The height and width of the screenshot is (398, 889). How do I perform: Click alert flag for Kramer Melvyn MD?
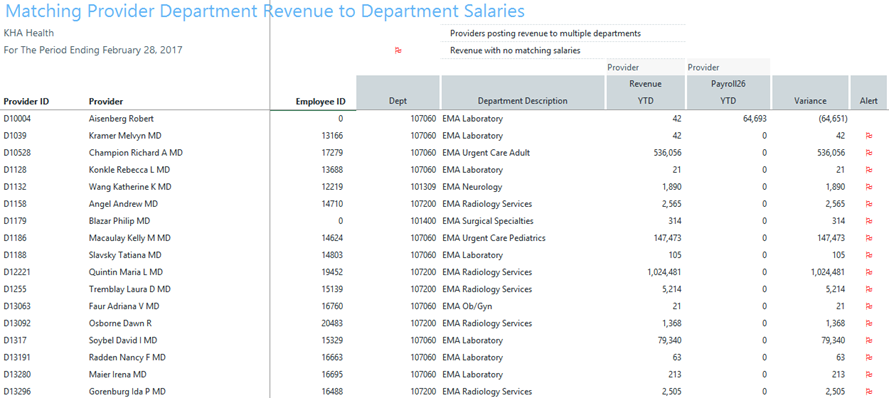coord(868,136)
